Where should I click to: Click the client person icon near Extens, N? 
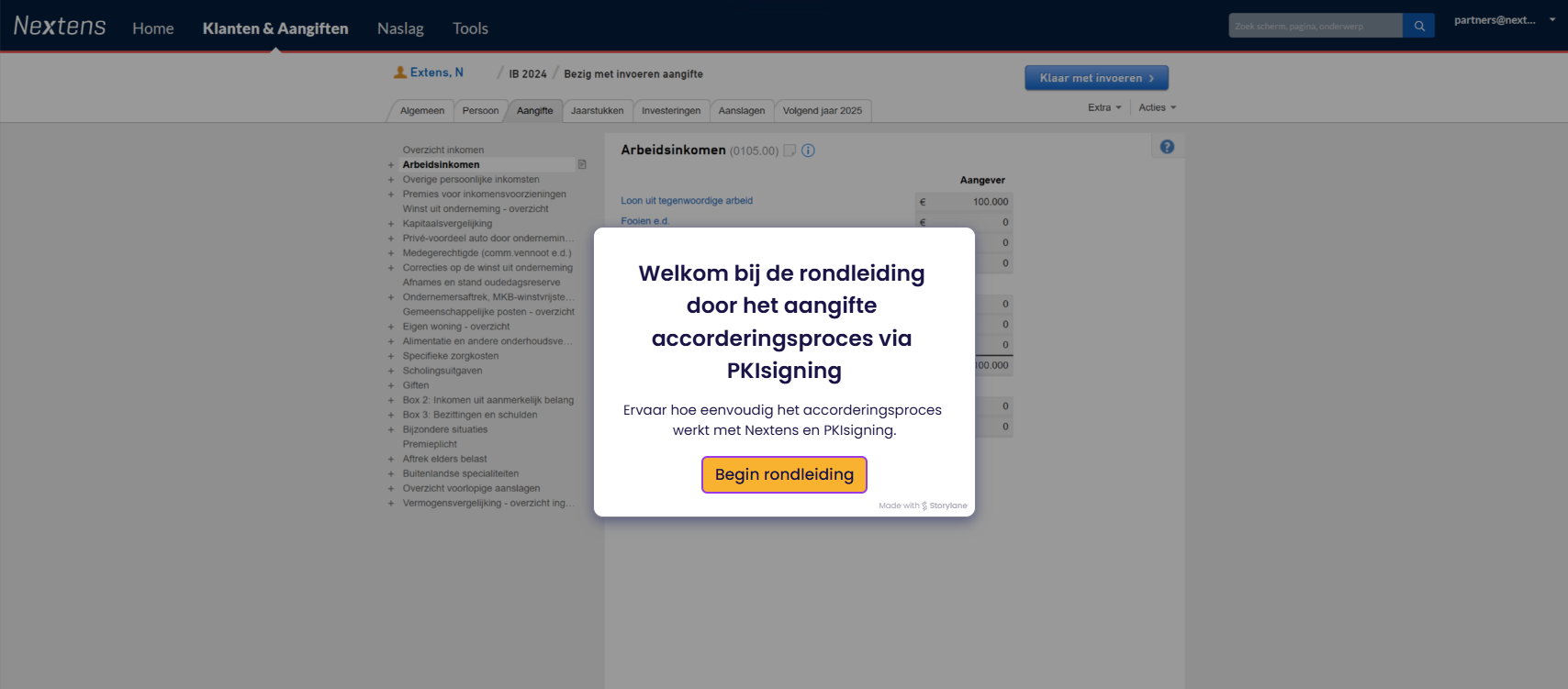coord(400,72)
